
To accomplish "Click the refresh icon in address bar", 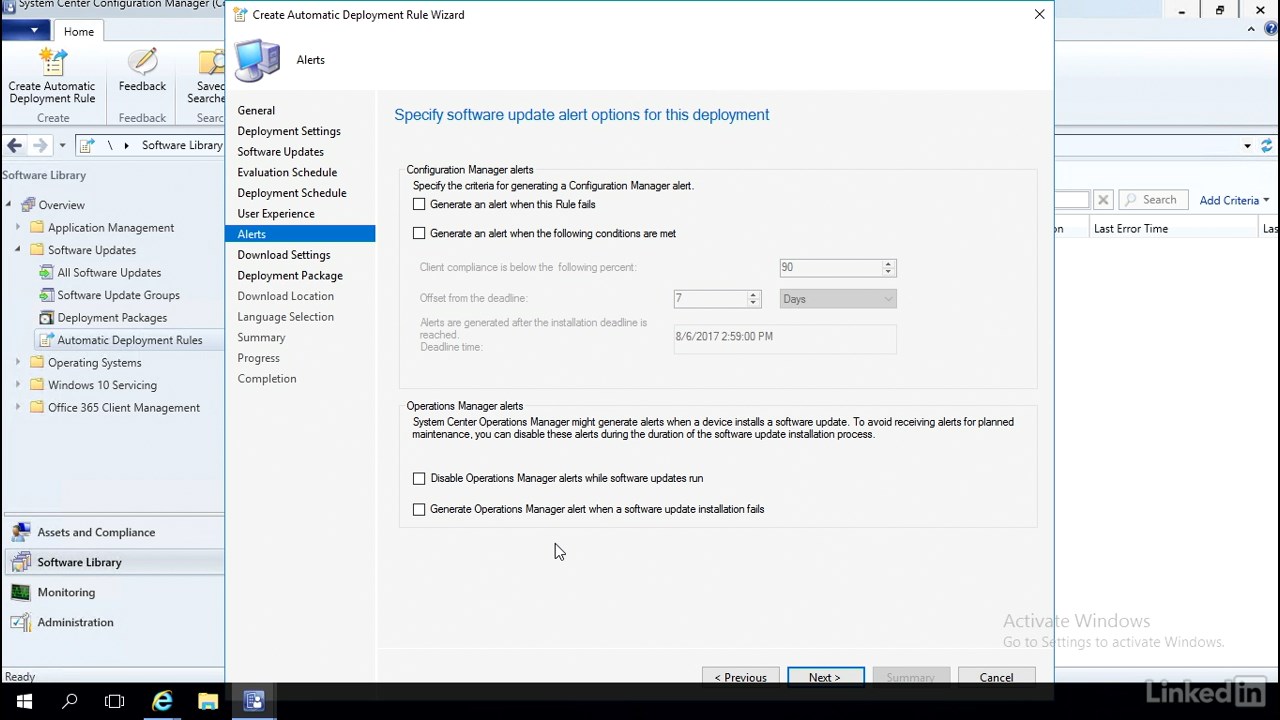I will point(1267,145).
